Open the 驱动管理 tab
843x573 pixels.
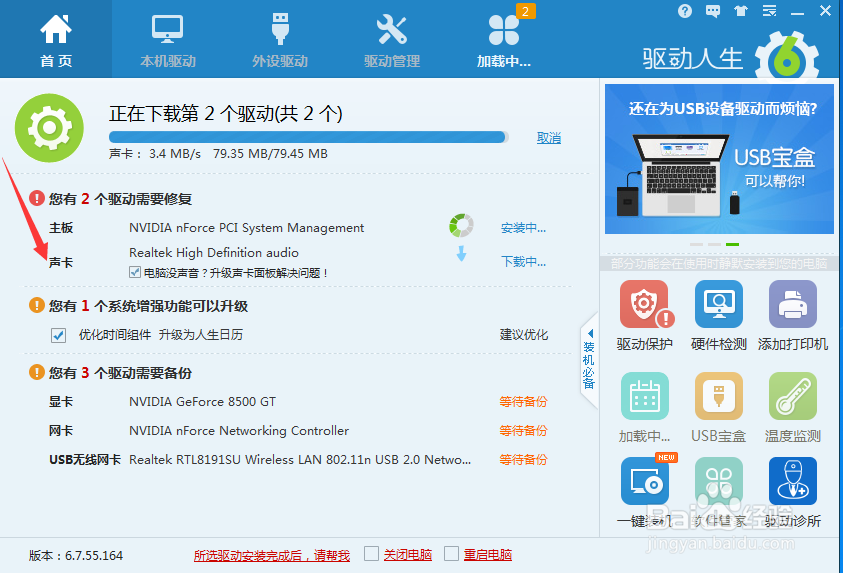click(391, 39)
